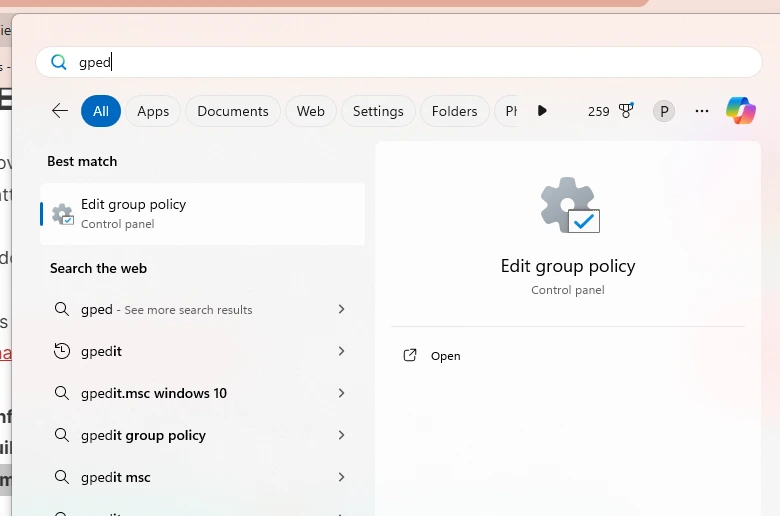Open the three-dot more options menu
The width and height of the screenshot is (780, 516).
(702, 111)
